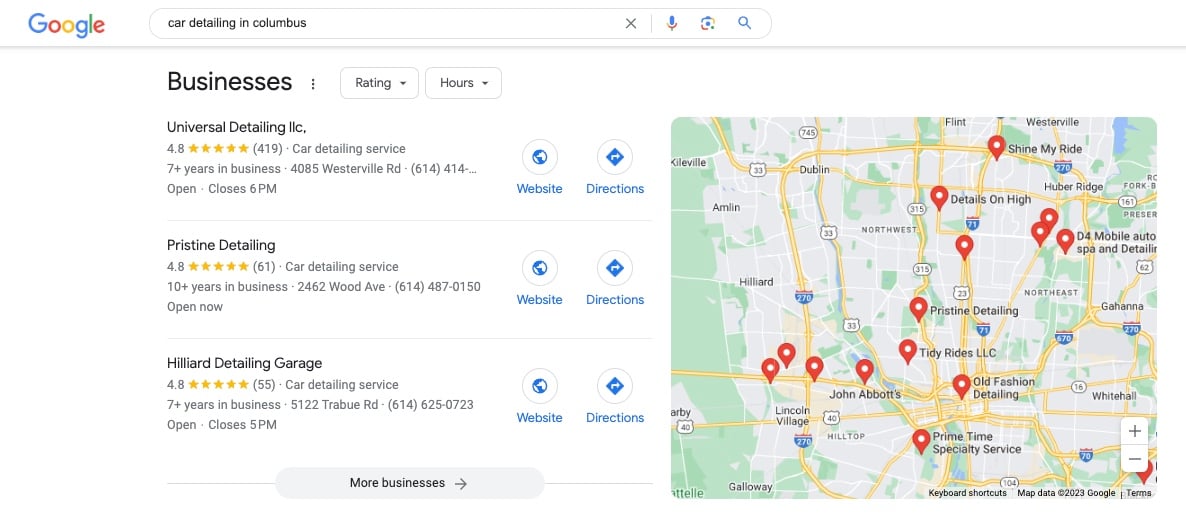Click the Businesses heading

(229, 82)
